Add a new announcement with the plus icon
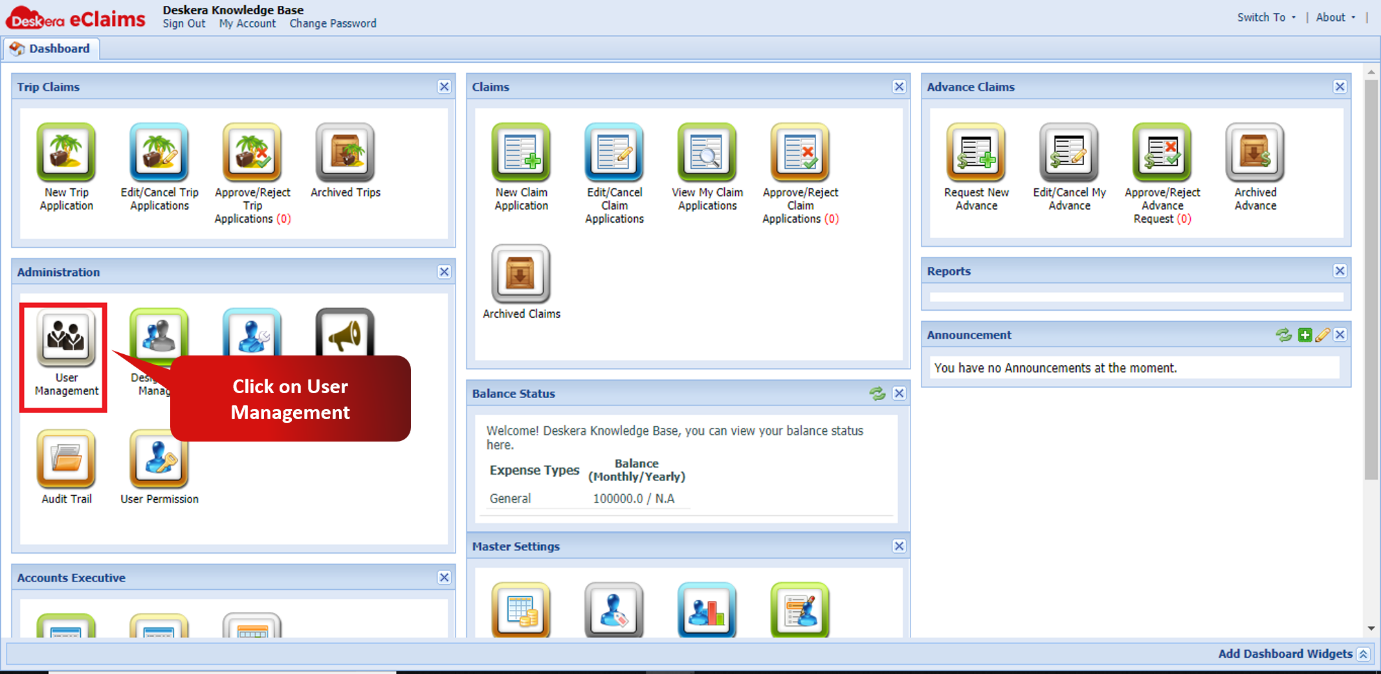 [1303, 334]
